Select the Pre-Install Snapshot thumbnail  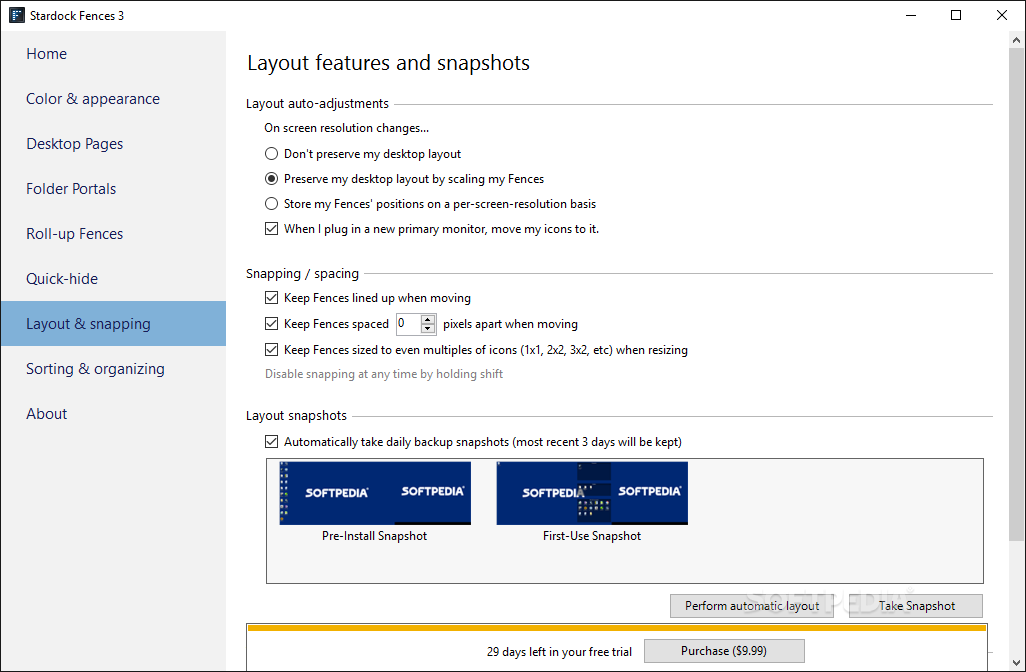pos(375,493)
